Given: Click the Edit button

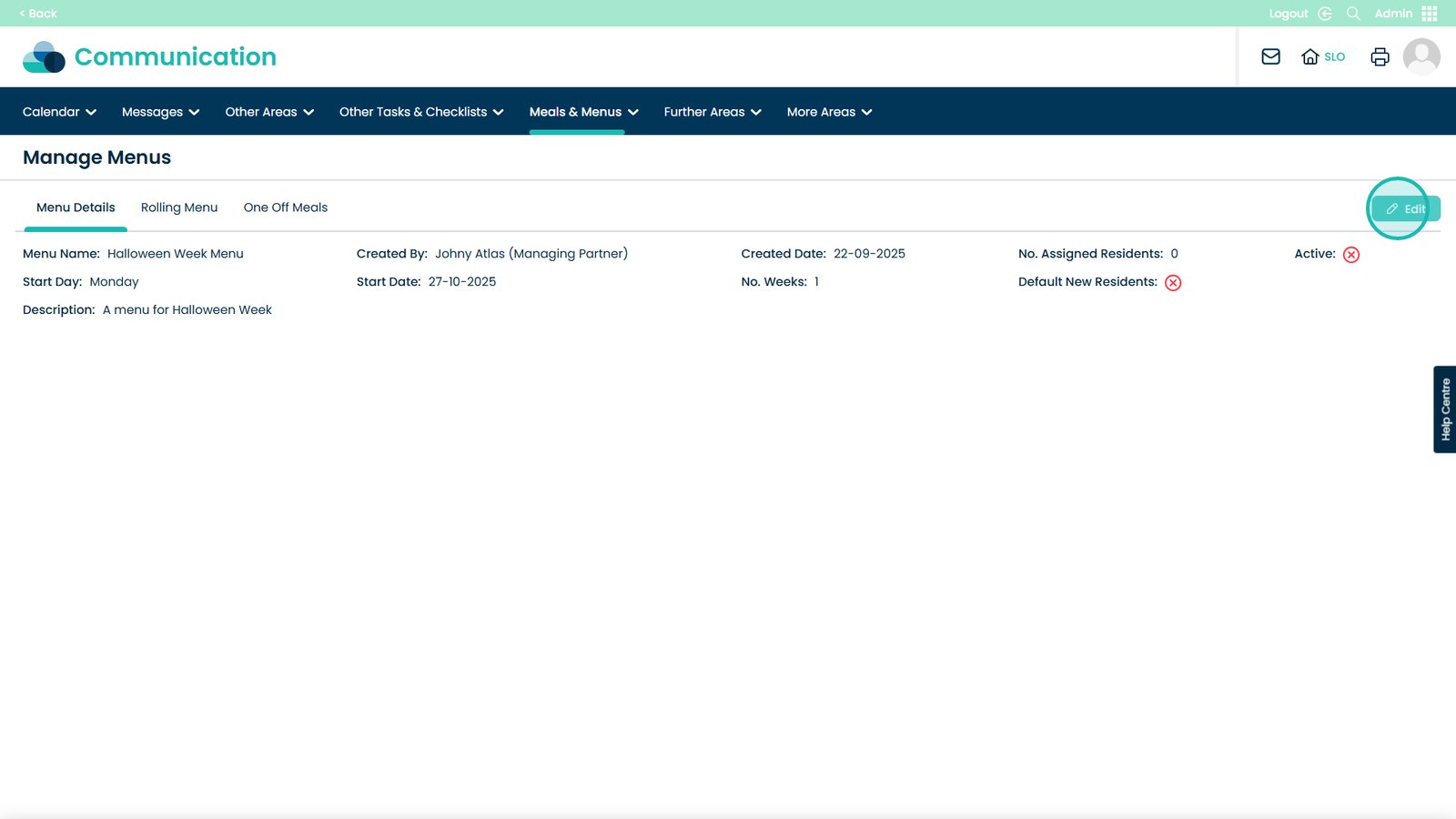Looking at the screenshot, I should [1406, 209].
